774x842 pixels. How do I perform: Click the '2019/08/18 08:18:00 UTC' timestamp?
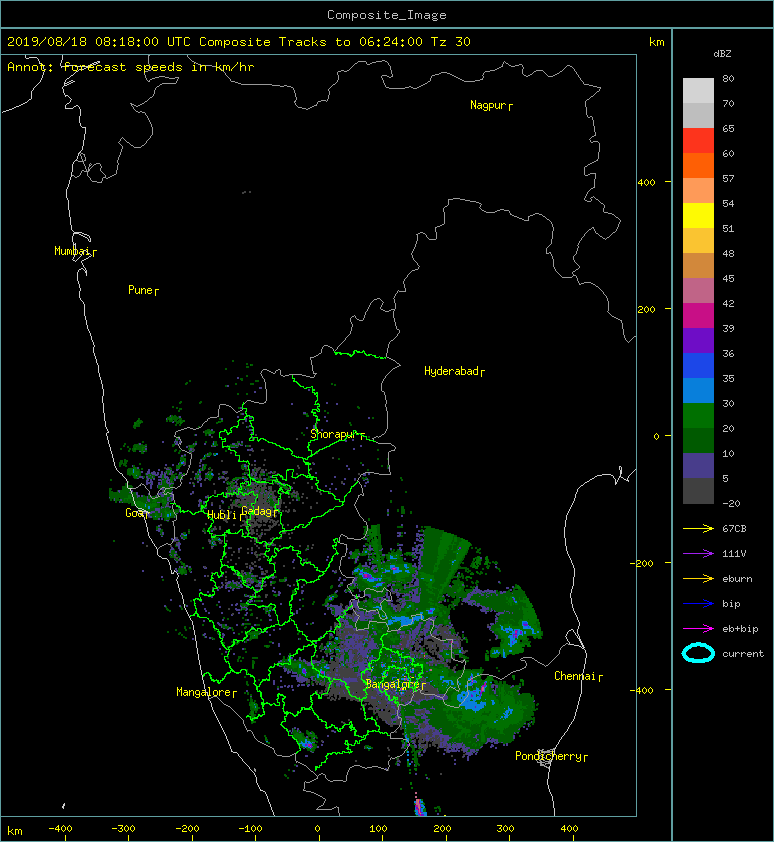point(98,42)
